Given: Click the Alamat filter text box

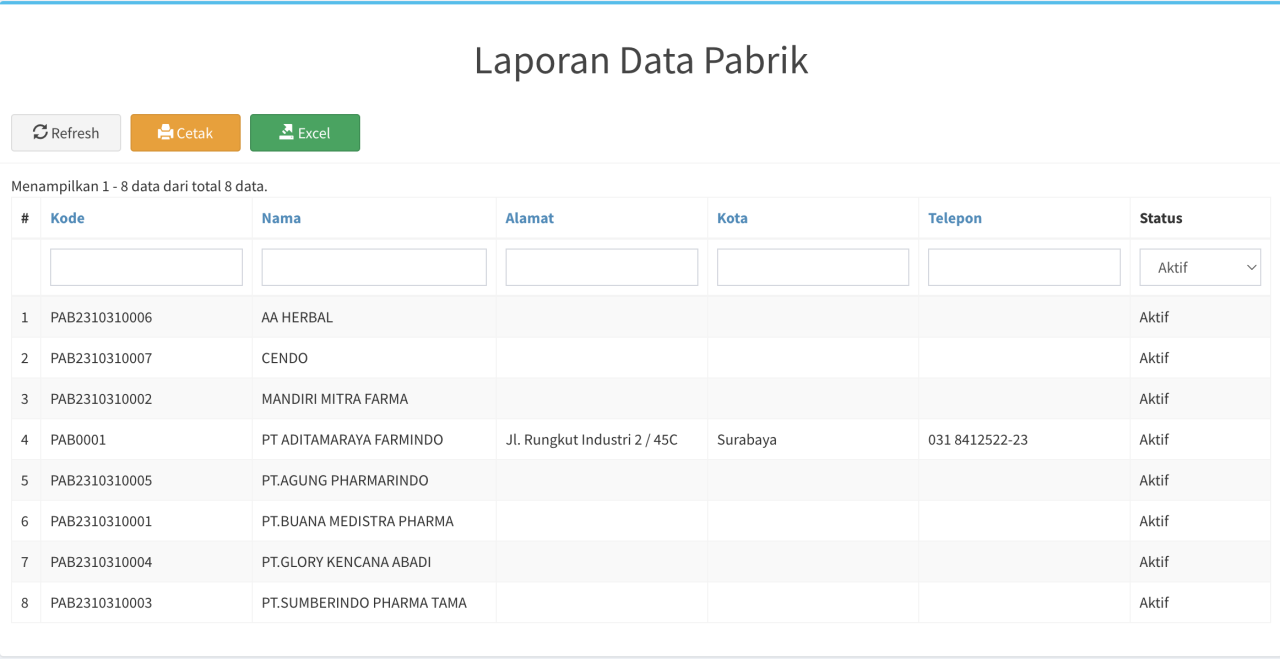Looking at the screenshot, I should pyautogui.click(x=601, y=267).
